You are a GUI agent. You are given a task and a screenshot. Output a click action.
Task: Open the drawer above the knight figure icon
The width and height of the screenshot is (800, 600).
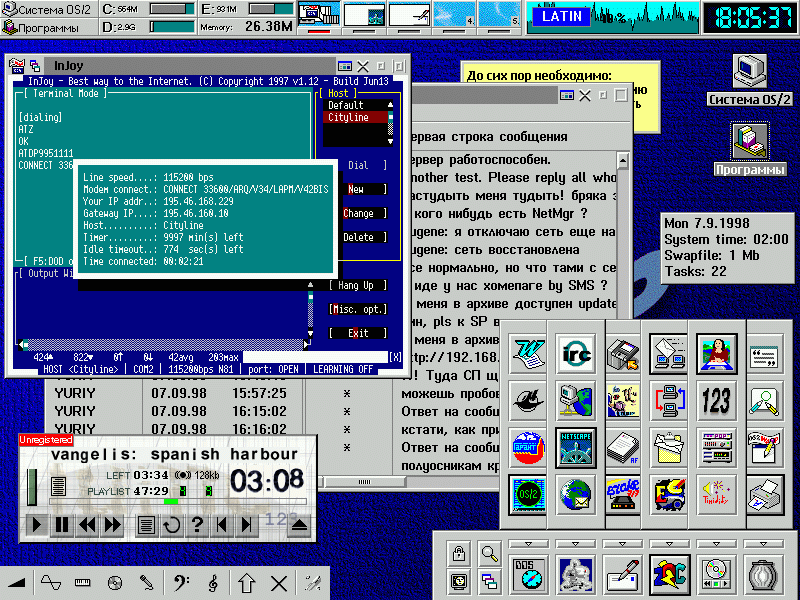tap(576, 544)
